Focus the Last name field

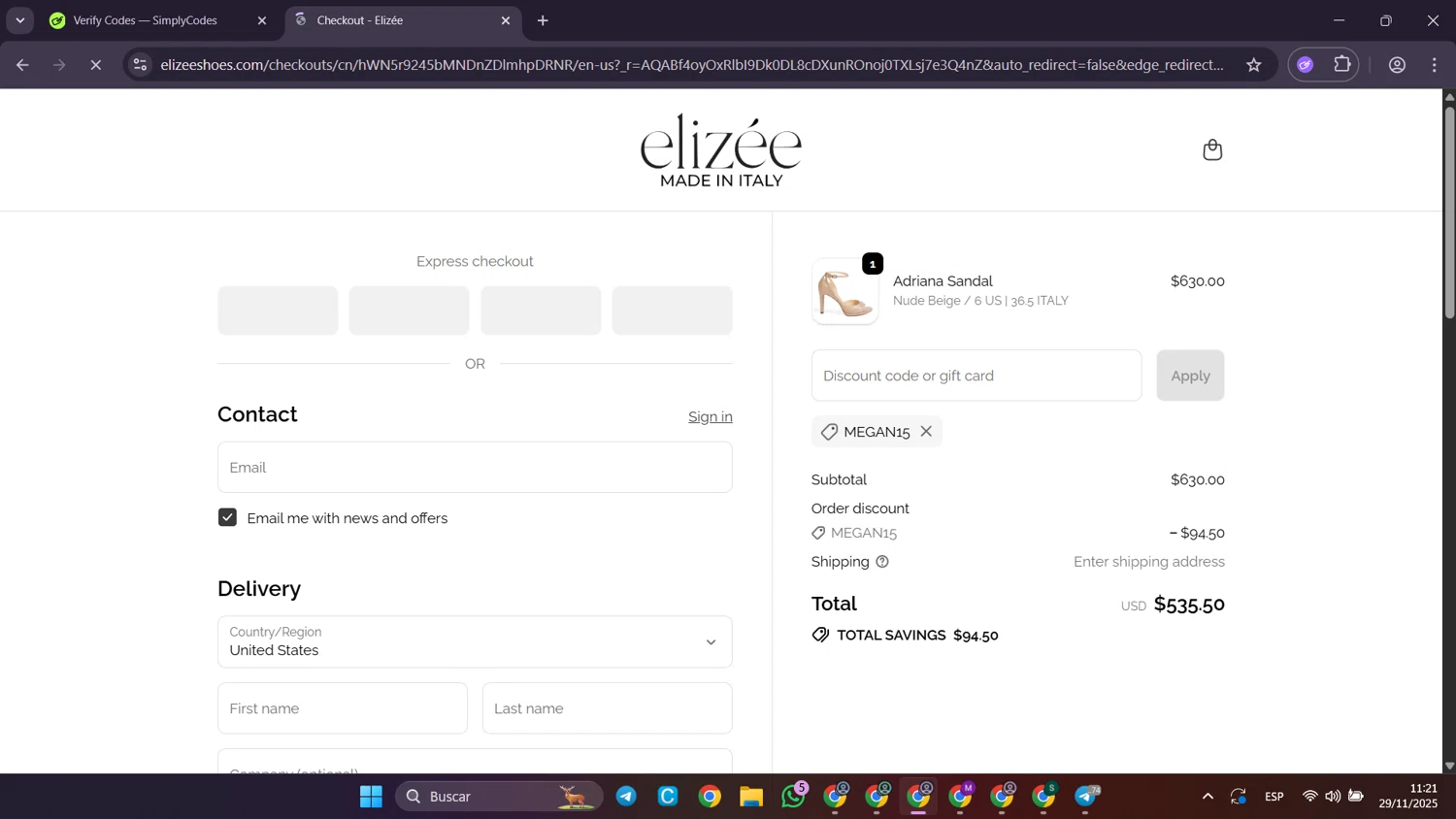(x=608, y=708)
